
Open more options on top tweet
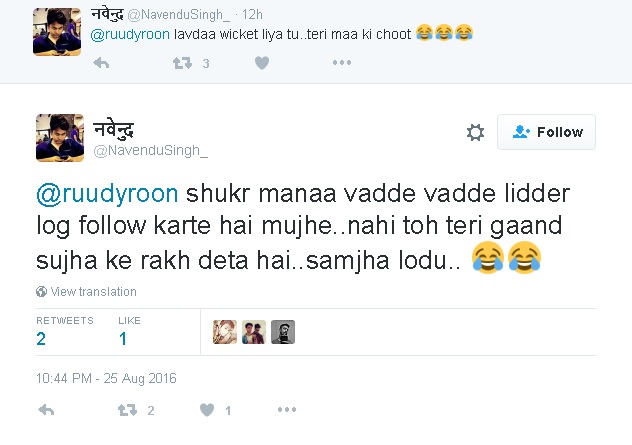click(342, 63)
